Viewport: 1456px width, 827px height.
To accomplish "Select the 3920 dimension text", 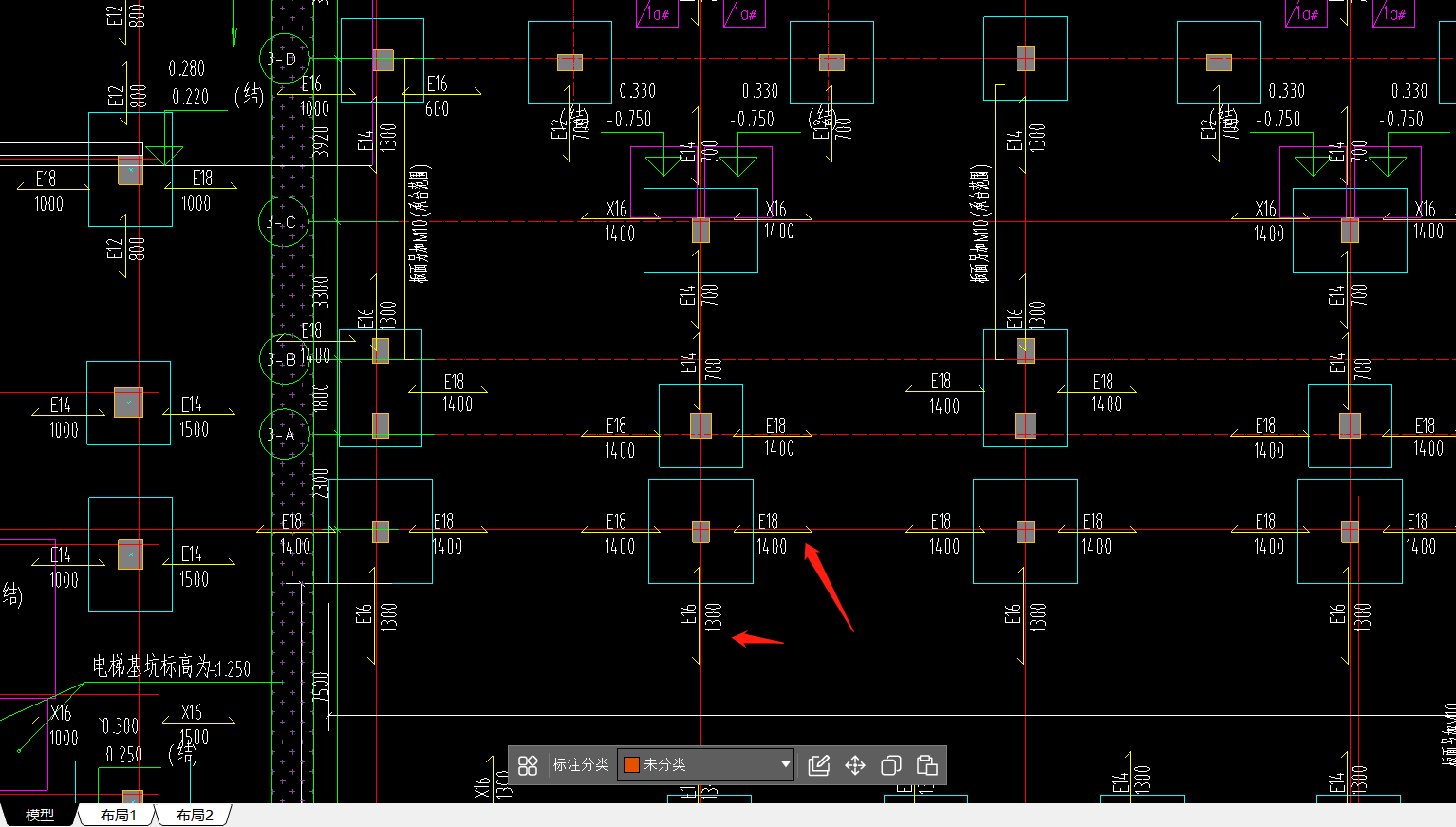I will click(323, 141).
